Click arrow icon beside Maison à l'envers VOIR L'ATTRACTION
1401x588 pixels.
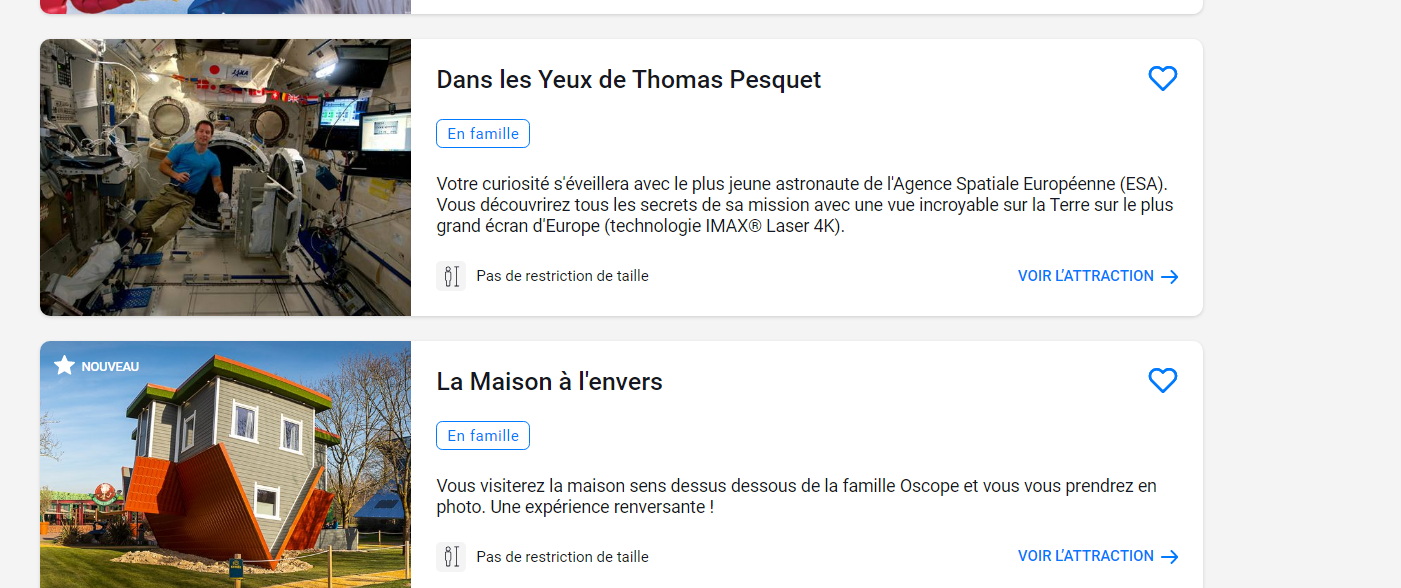[1169, 557]
